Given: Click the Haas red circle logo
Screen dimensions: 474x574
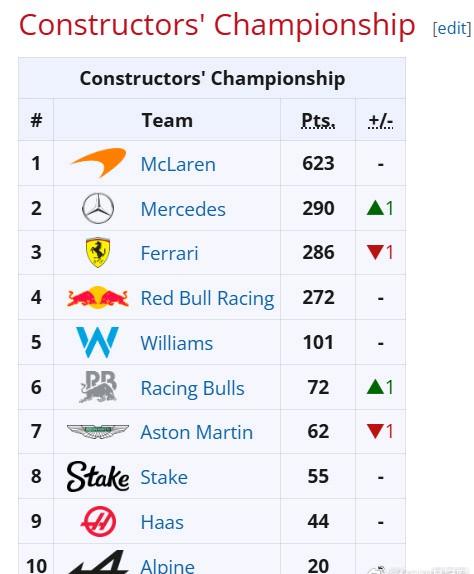Looking at the screenshot, I should (x=98, y=521).
